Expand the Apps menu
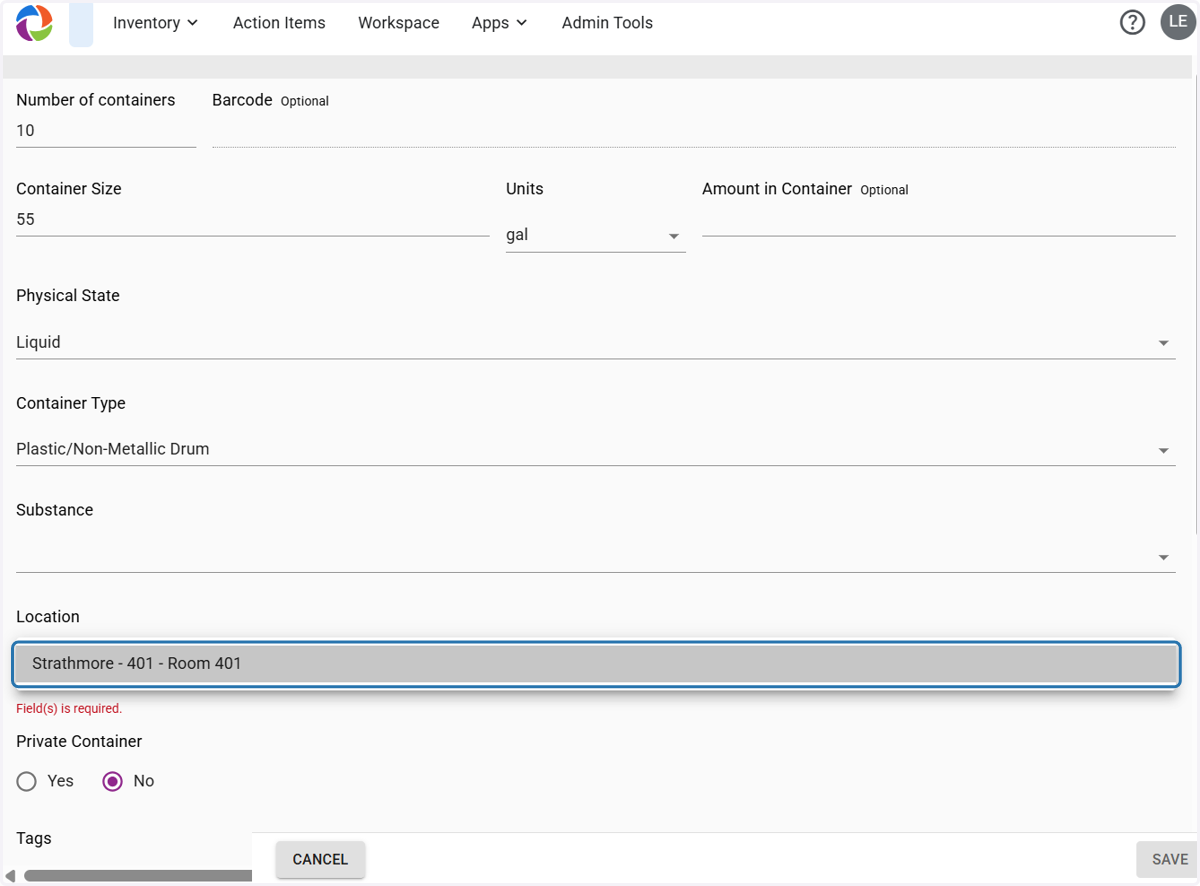 click(499, 23)
